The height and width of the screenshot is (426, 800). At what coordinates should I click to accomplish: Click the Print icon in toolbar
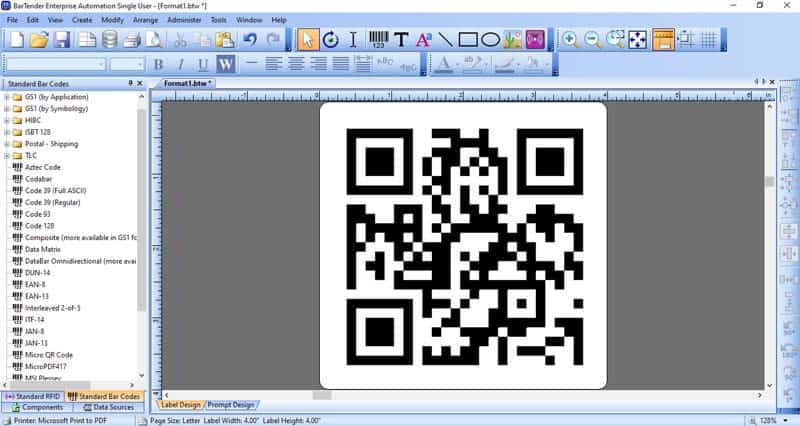click(132, 40)
